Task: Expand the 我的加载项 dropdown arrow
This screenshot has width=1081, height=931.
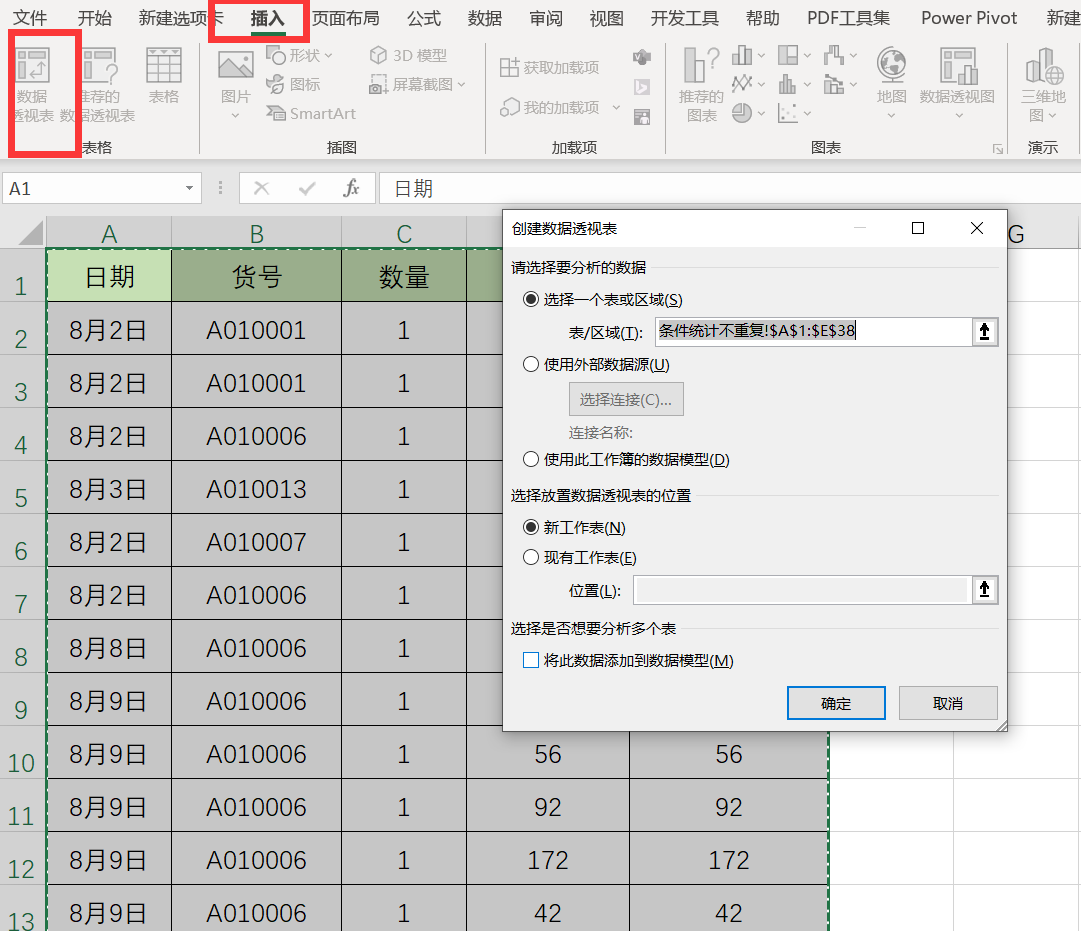Action: coord(616,108)
